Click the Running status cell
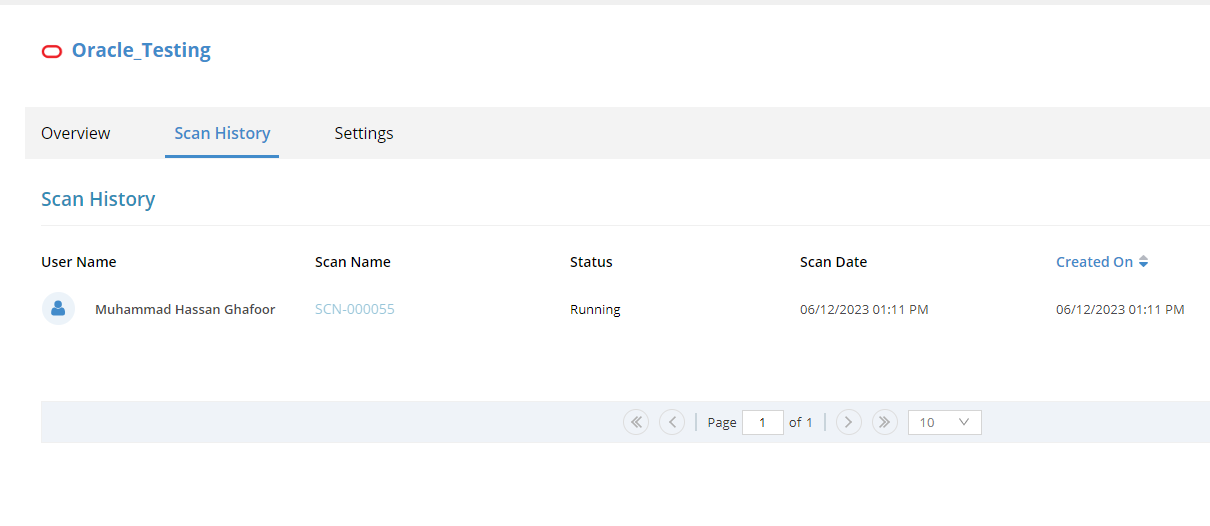Image resolution: width=1210 pixels, height=526 pixels. pos(595,310)
